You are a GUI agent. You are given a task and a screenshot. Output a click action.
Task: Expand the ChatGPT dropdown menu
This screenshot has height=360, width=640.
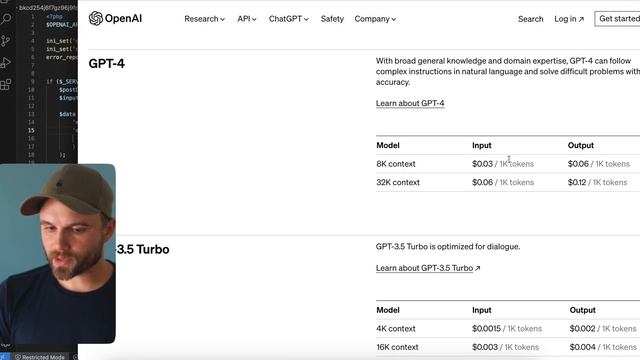pyautogui.click(x=289, y=19)
